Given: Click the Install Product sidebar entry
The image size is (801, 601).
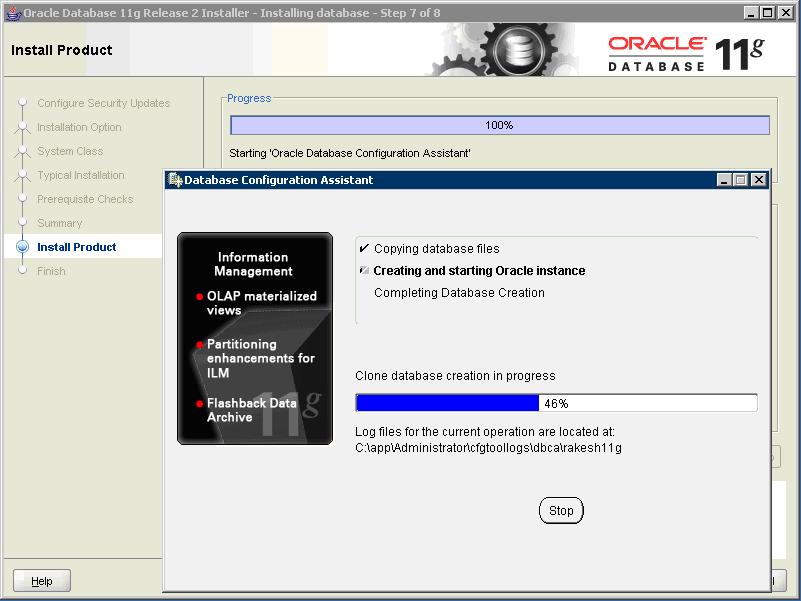Looking at the screenshot, I should click(x=76, y=247).
